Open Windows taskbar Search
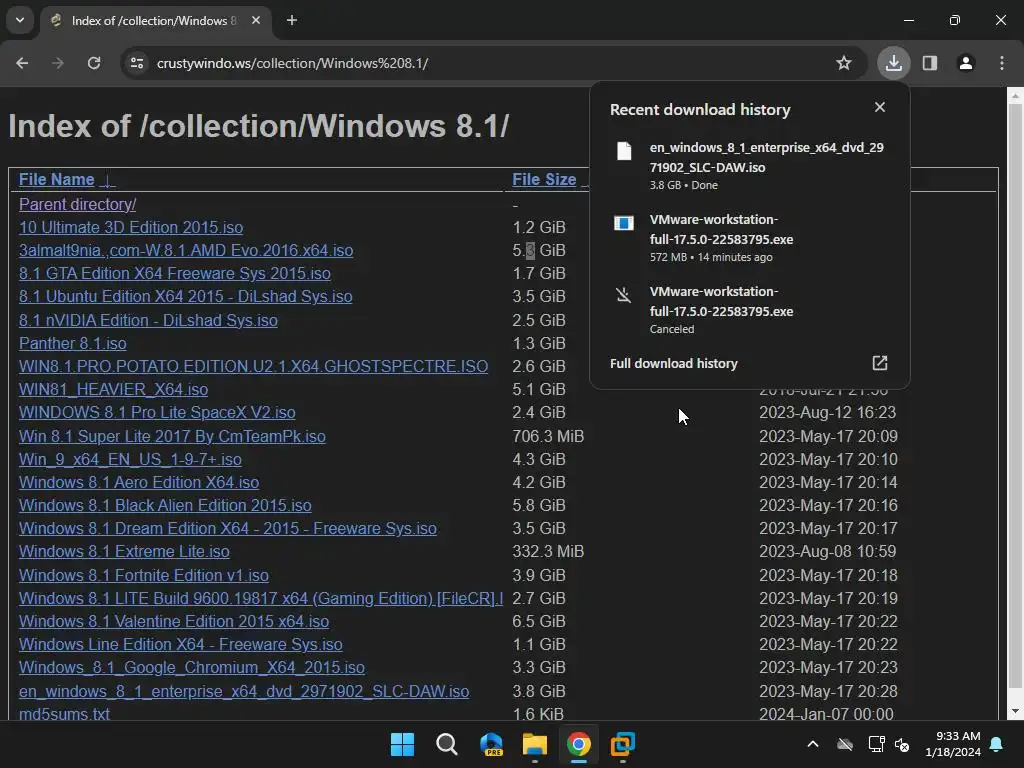1024x768 pixels. 447,744
